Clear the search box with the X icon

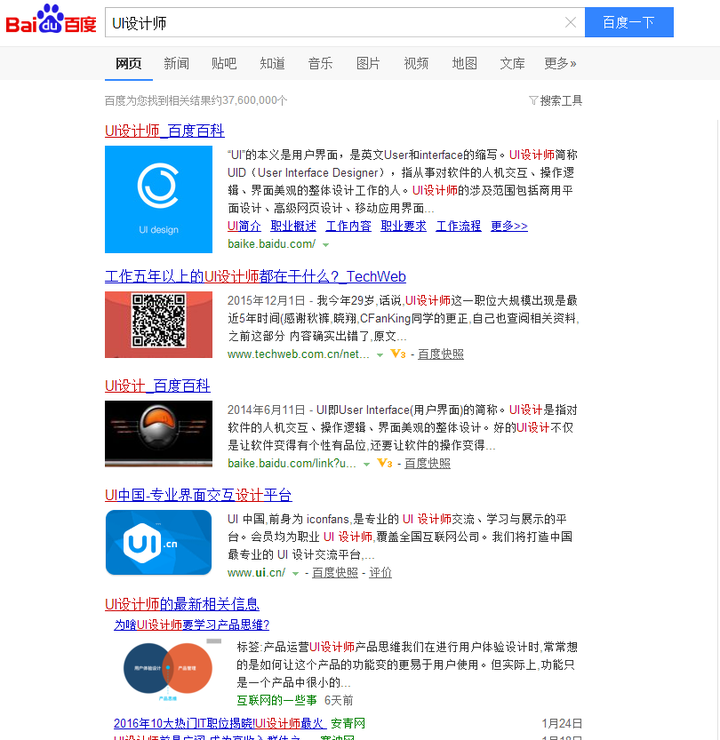click(570, 22)
